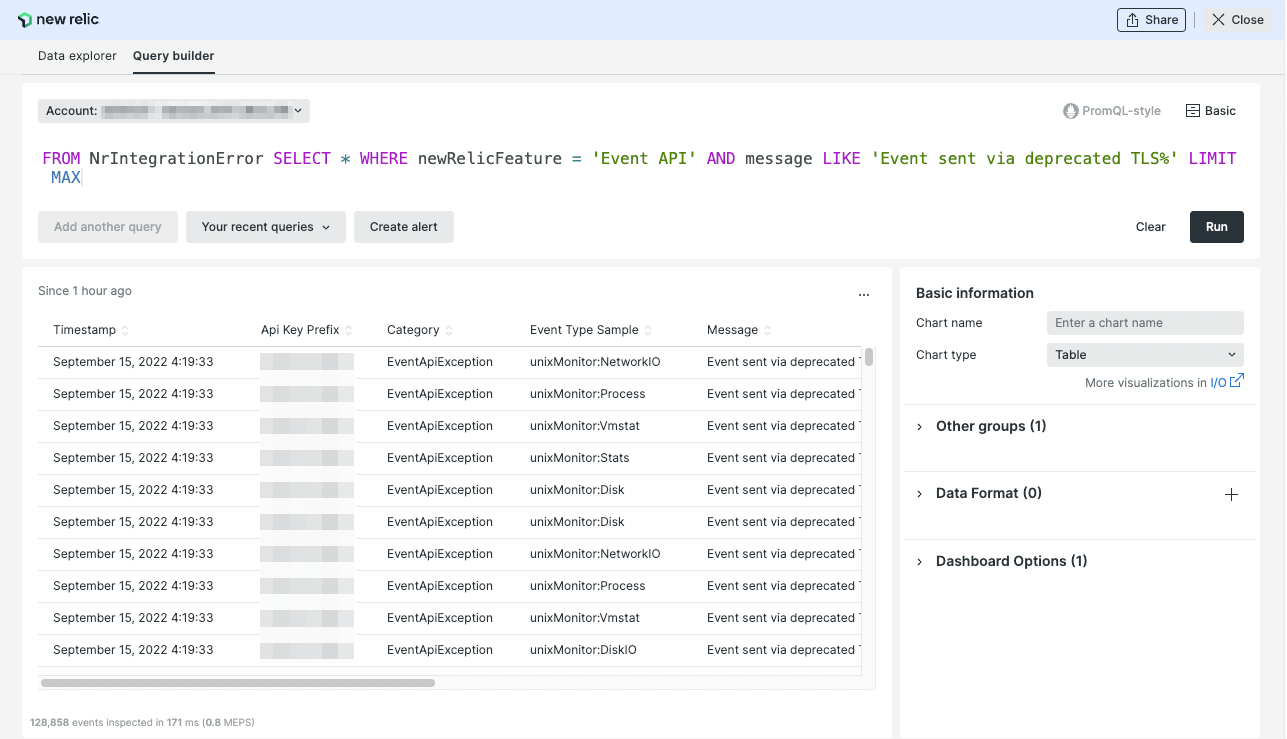Image resolution: width=1287 pixels, height=739 pixels.
Task: Click into the NRQL query editor
Action: [640, 168]
